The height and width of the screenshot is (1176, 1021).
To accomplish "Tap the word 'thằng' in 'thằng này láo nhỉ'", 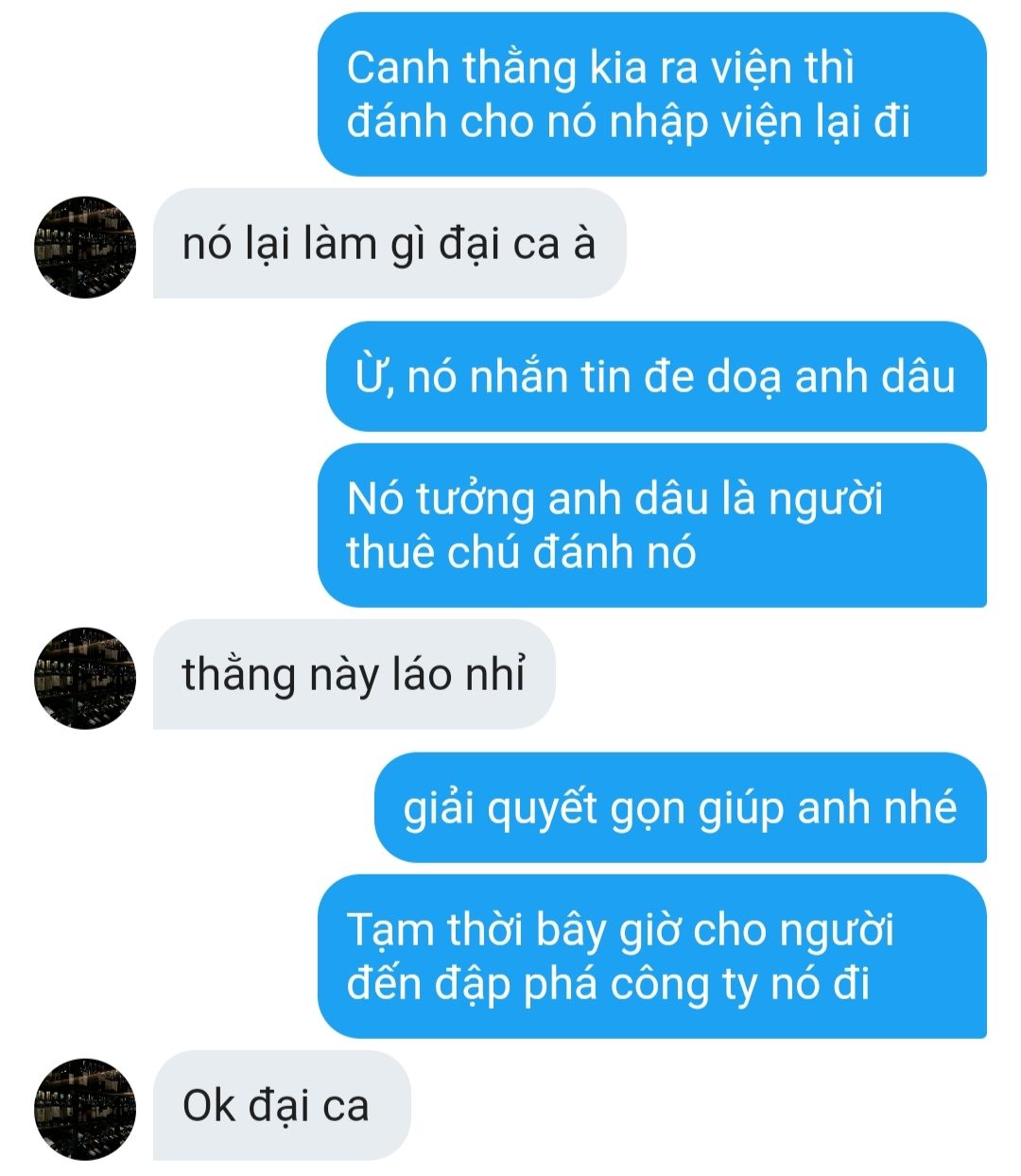I will (x=239, y=676).
